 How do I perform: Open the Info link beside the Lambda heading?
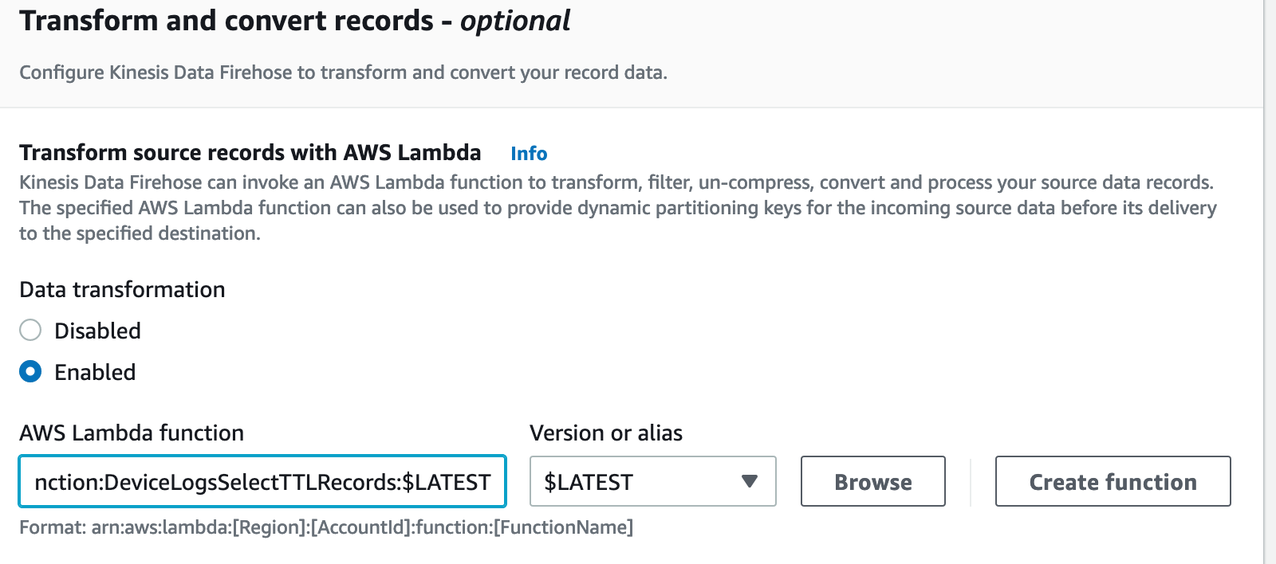[x=528, y=154]
